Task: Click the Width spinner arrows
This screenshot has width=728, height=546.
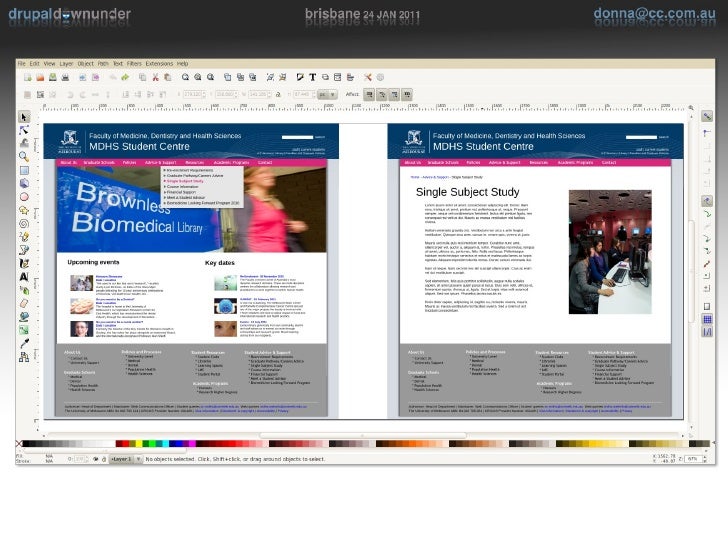Action: (270, 95)
